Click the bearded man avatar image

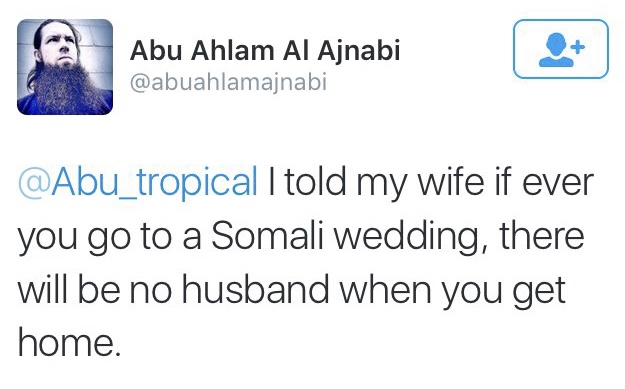tap(65, 67)
